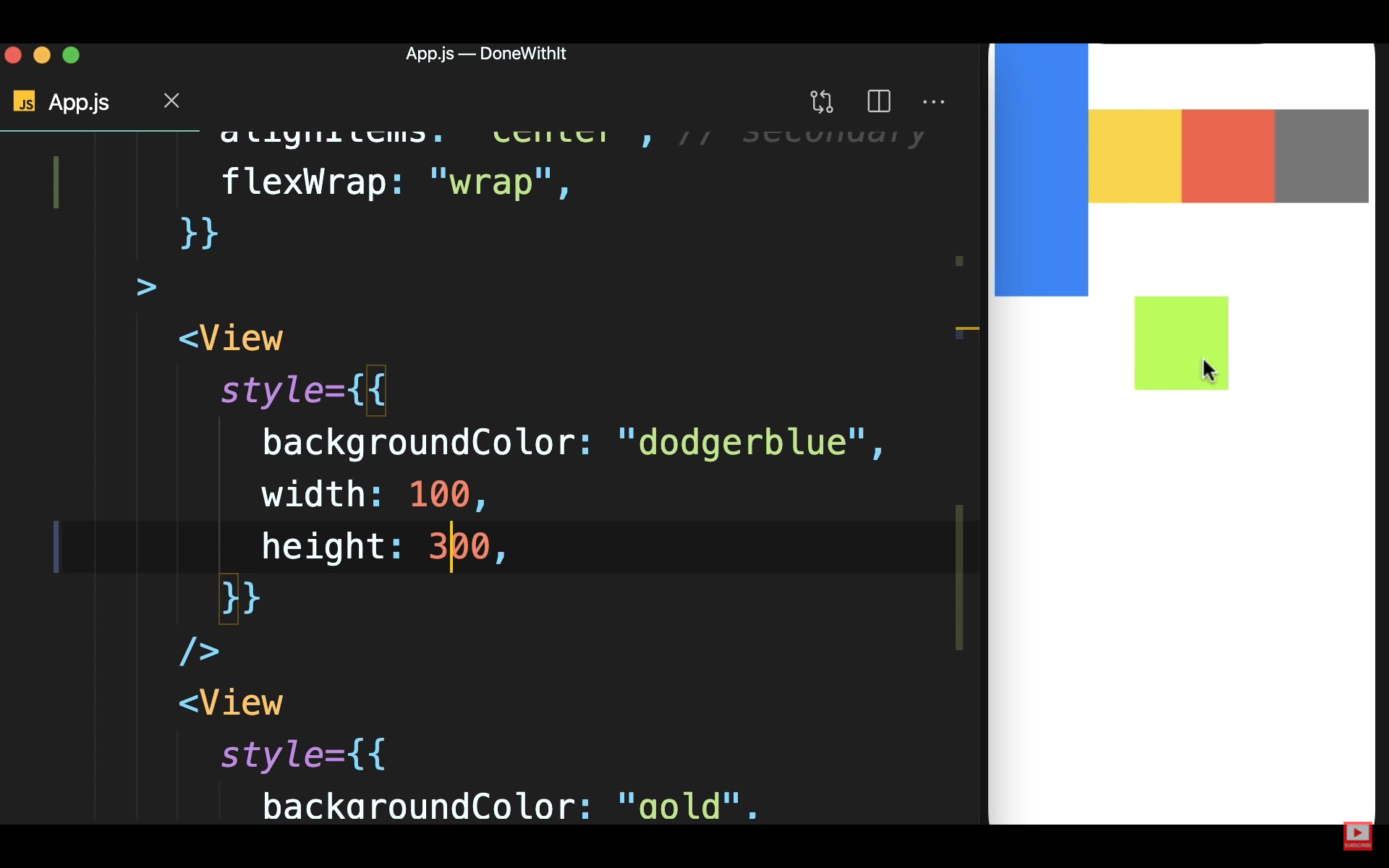Click the JS file icon in the tab
Screen dimensions: 1389x868
(x=25, y=102)
